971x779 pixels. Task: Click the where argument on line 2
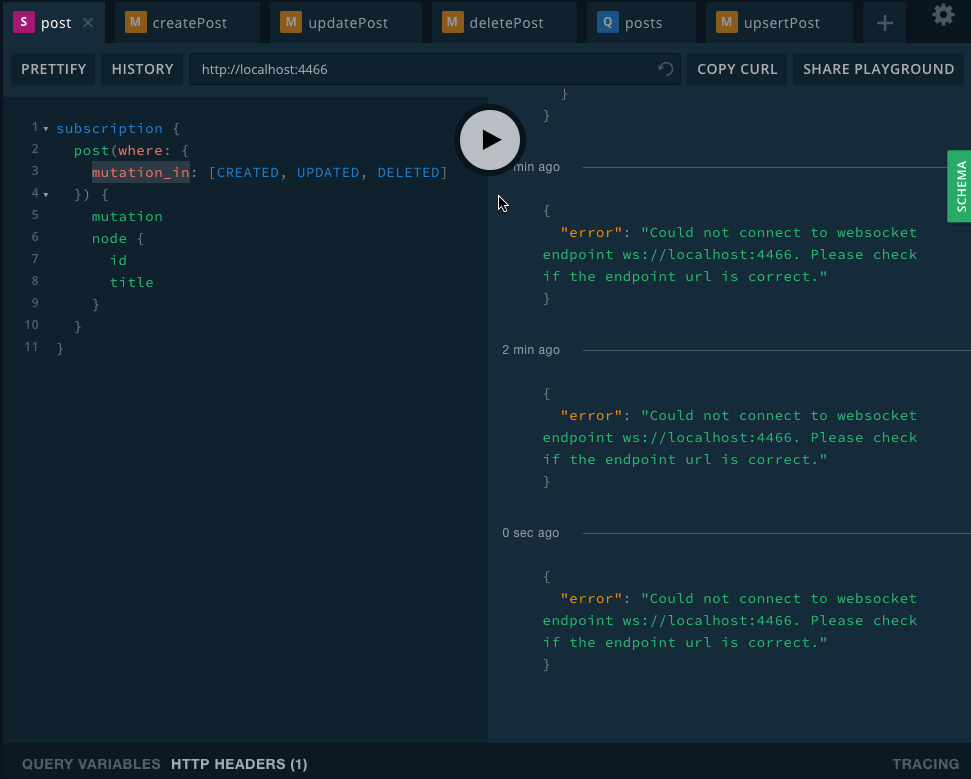point(141,150)
